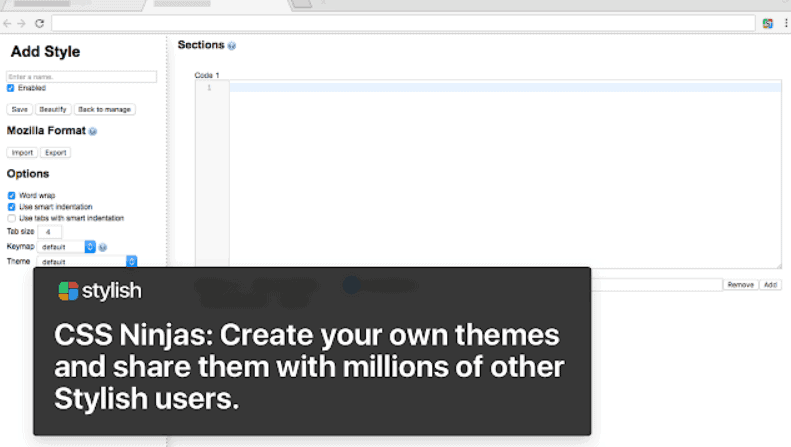Click line number 1 in the code gutter

point(209,88)
